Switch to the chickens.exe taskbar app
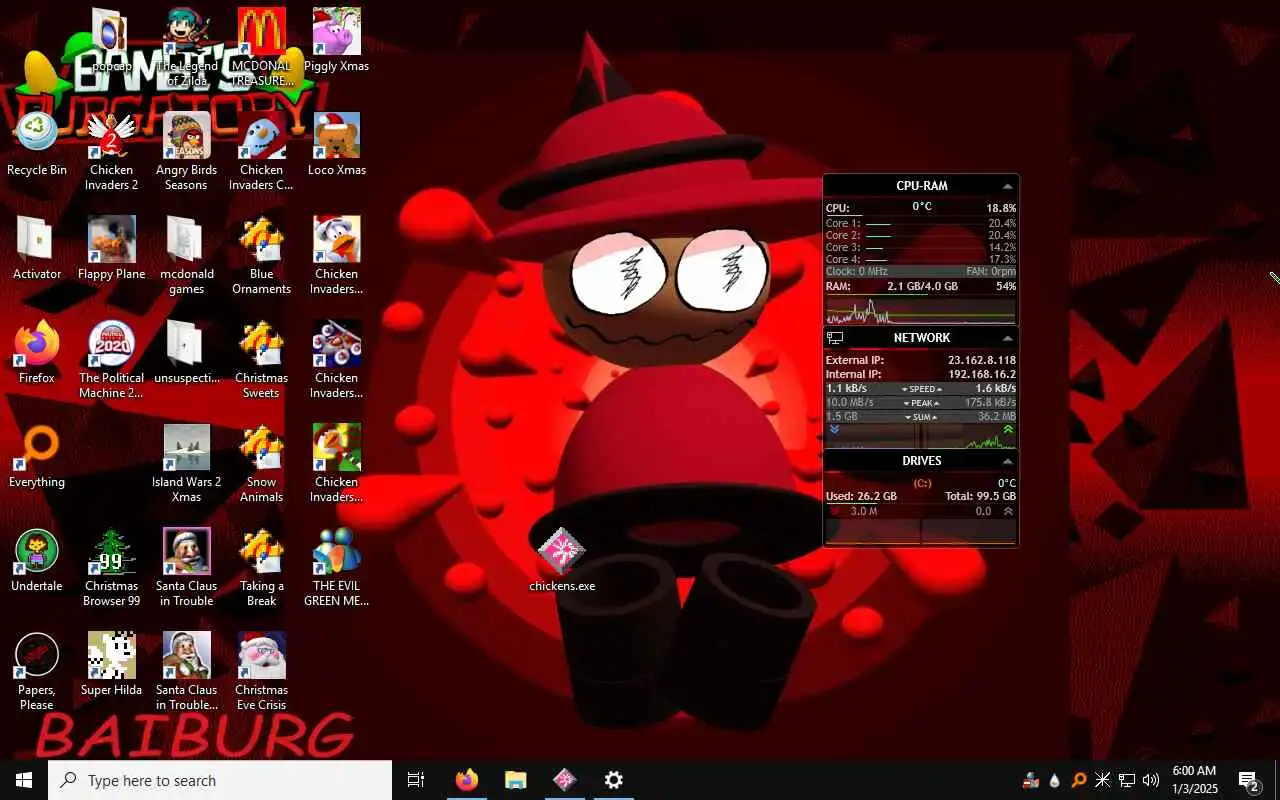The image size is (1280, 800). tap(564, 780)
